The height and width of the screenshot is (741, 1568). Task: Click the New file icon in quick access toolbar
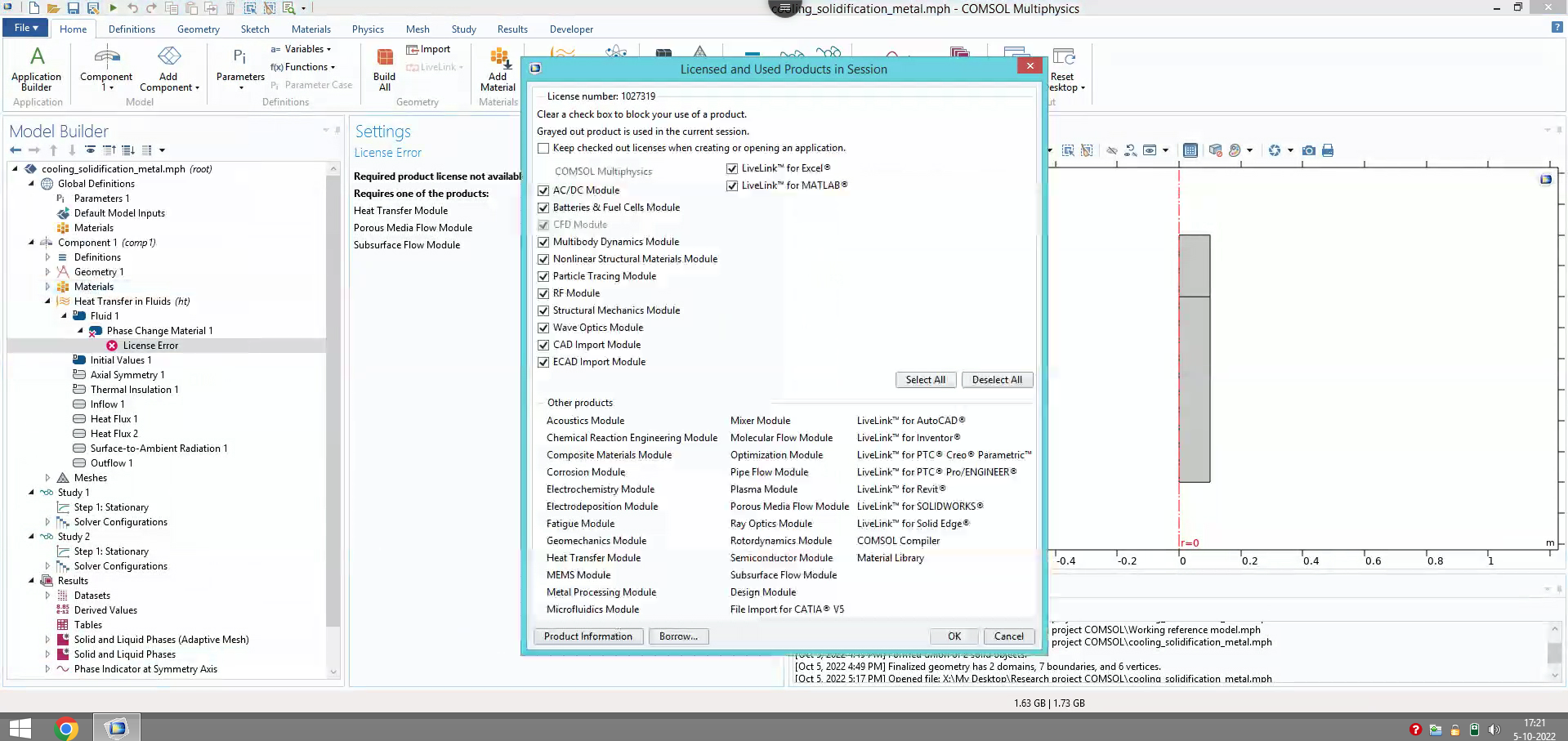pos(34,8)
